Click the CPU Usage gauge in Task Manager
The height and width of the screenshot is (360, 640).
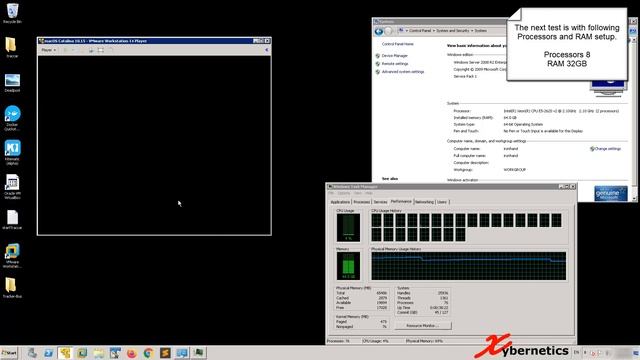click(x=348, y=227)
